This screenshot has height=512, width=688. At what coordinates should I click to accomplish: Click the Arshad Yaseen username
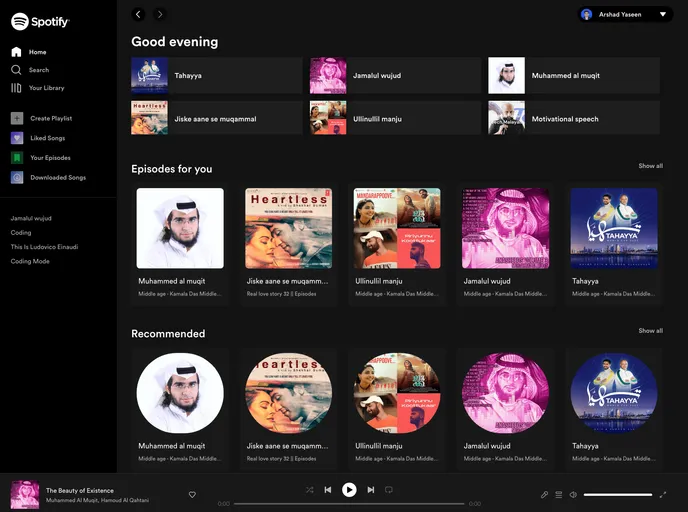(x=620, y=14)
